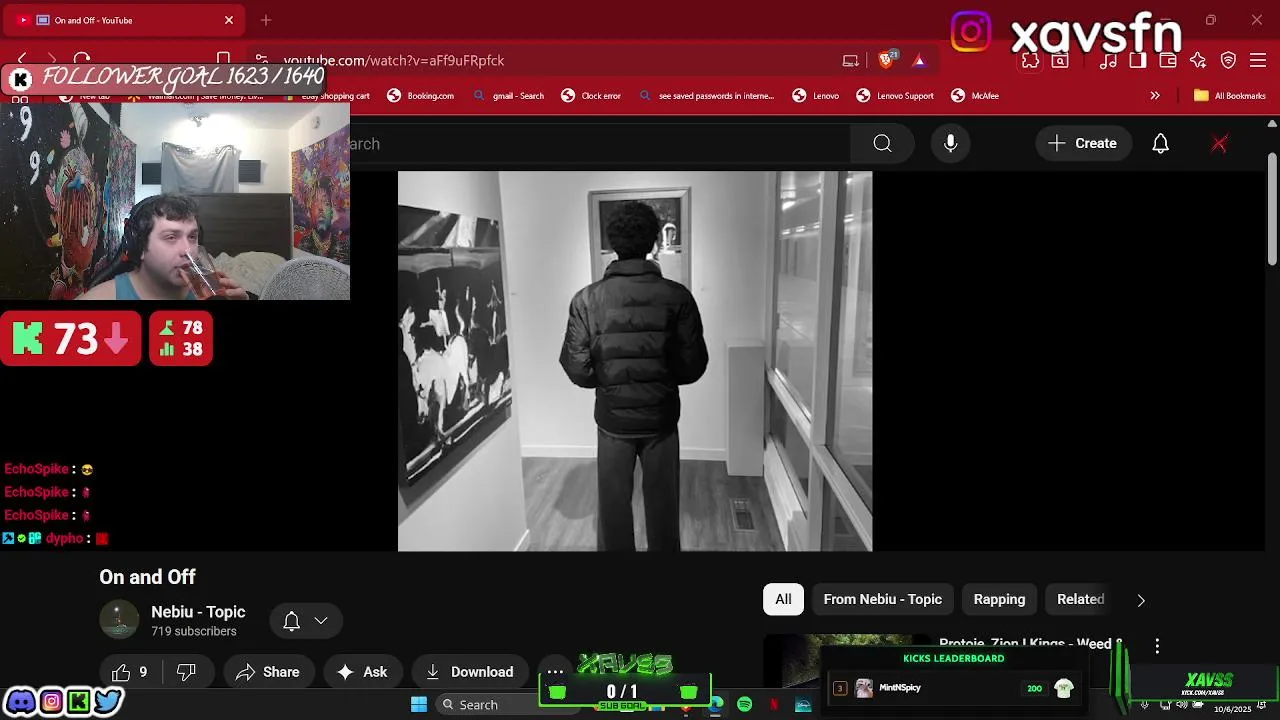Screen dimensions: 1280x720
Task: Open the Lenovo Support bookmark
Action: [895, 96]
